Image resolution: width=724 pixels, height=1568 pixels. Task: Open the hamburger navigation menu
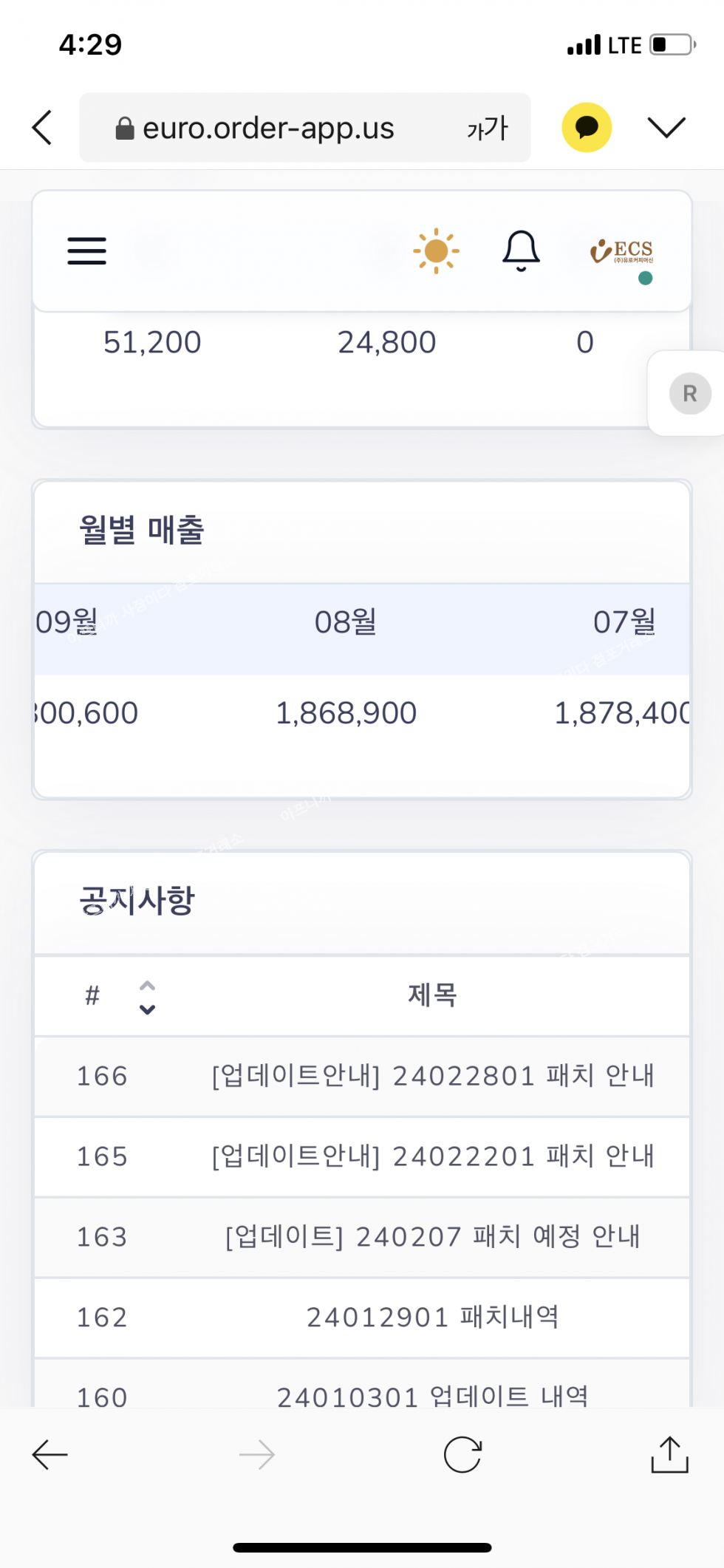click(x=87, y=251)
